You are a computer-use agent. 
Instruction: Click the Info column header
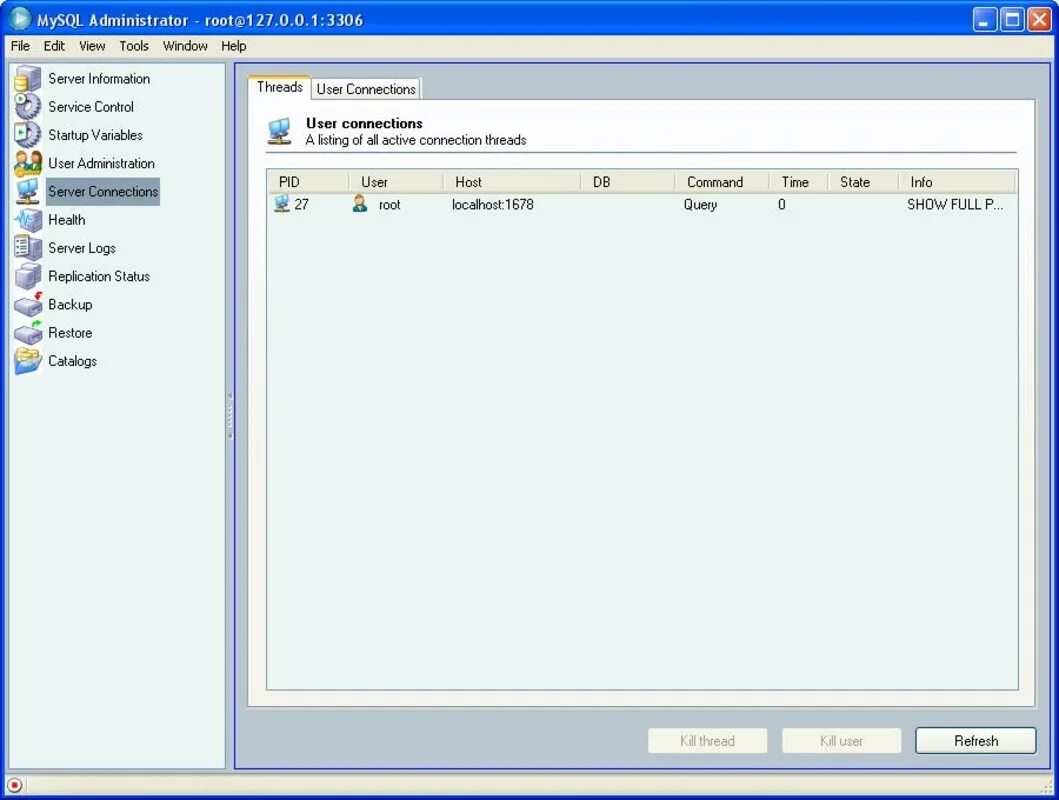point(958,182)
